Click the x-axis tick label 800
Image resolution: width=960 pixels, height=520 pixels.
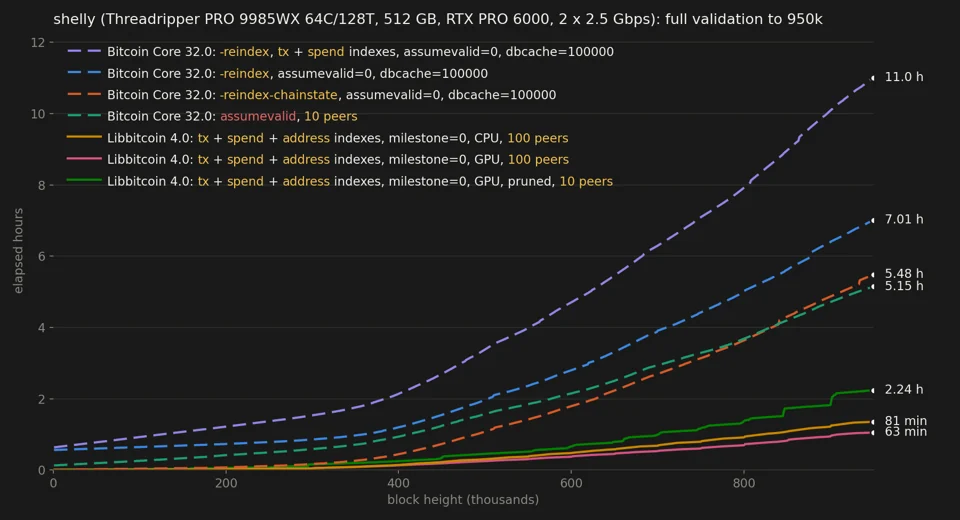(744, 483)
